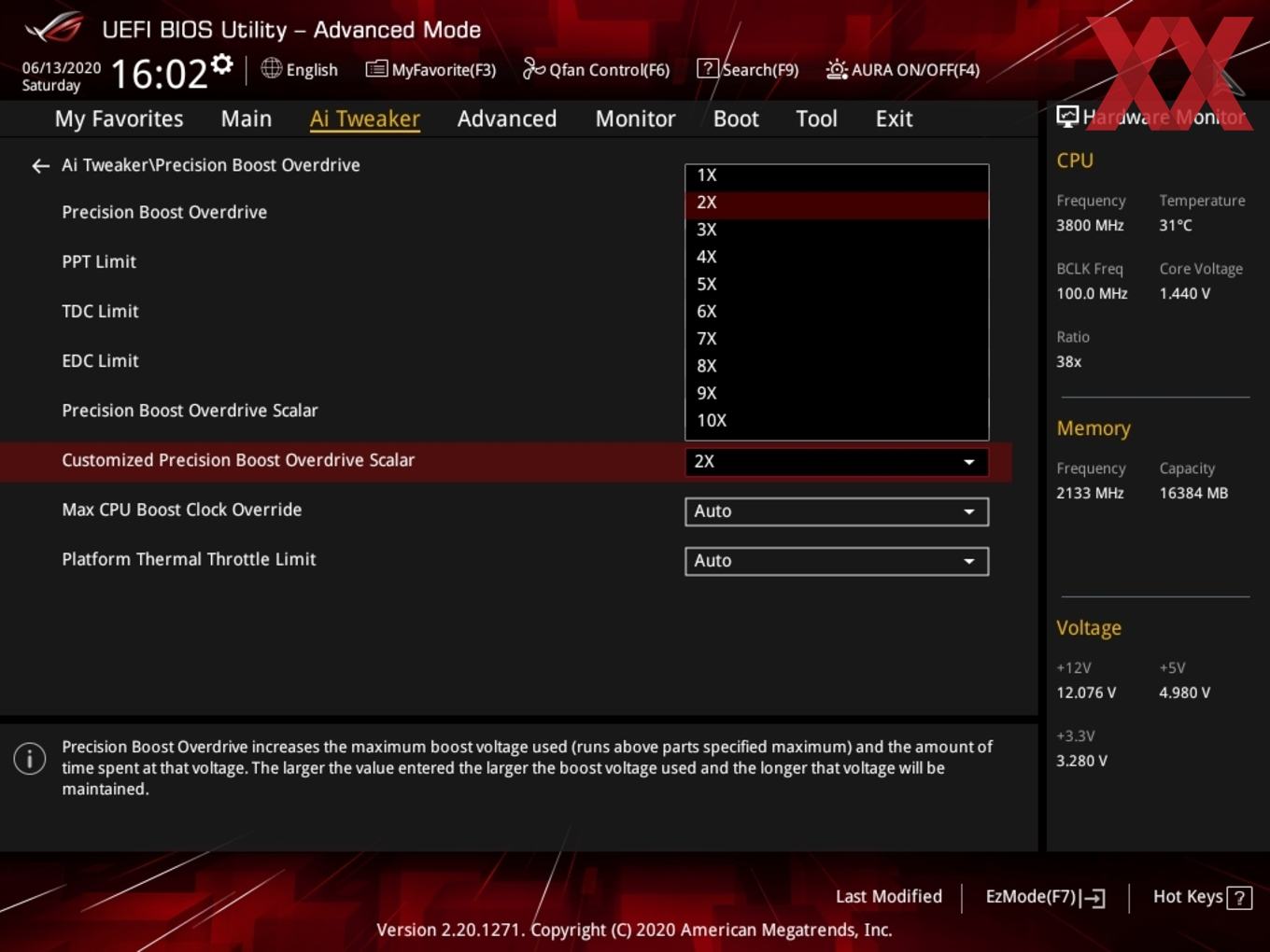Choose 4X in the scalar list
The image size is (1270, 952).
tap(837, 257)
